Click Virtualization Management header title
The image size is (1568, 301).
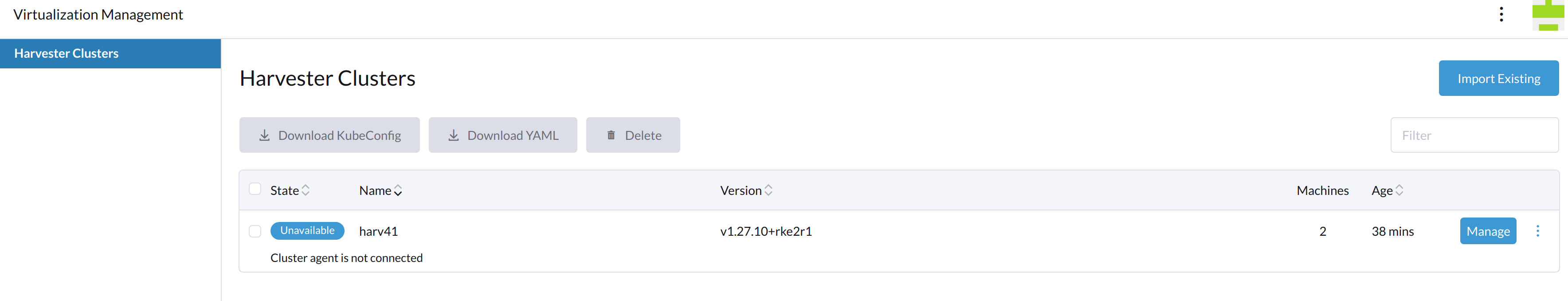click(98, 15)
